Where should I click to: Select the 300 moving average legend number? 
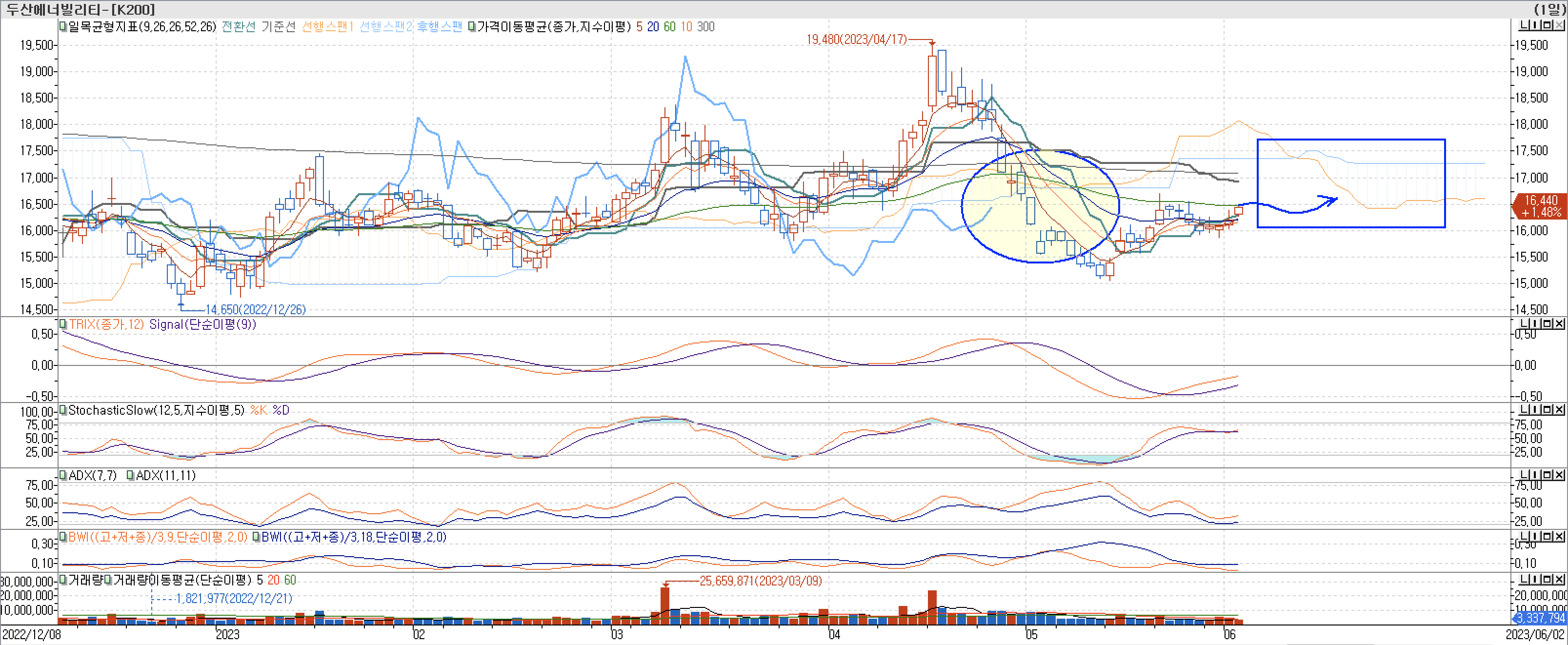pos(705,27)
